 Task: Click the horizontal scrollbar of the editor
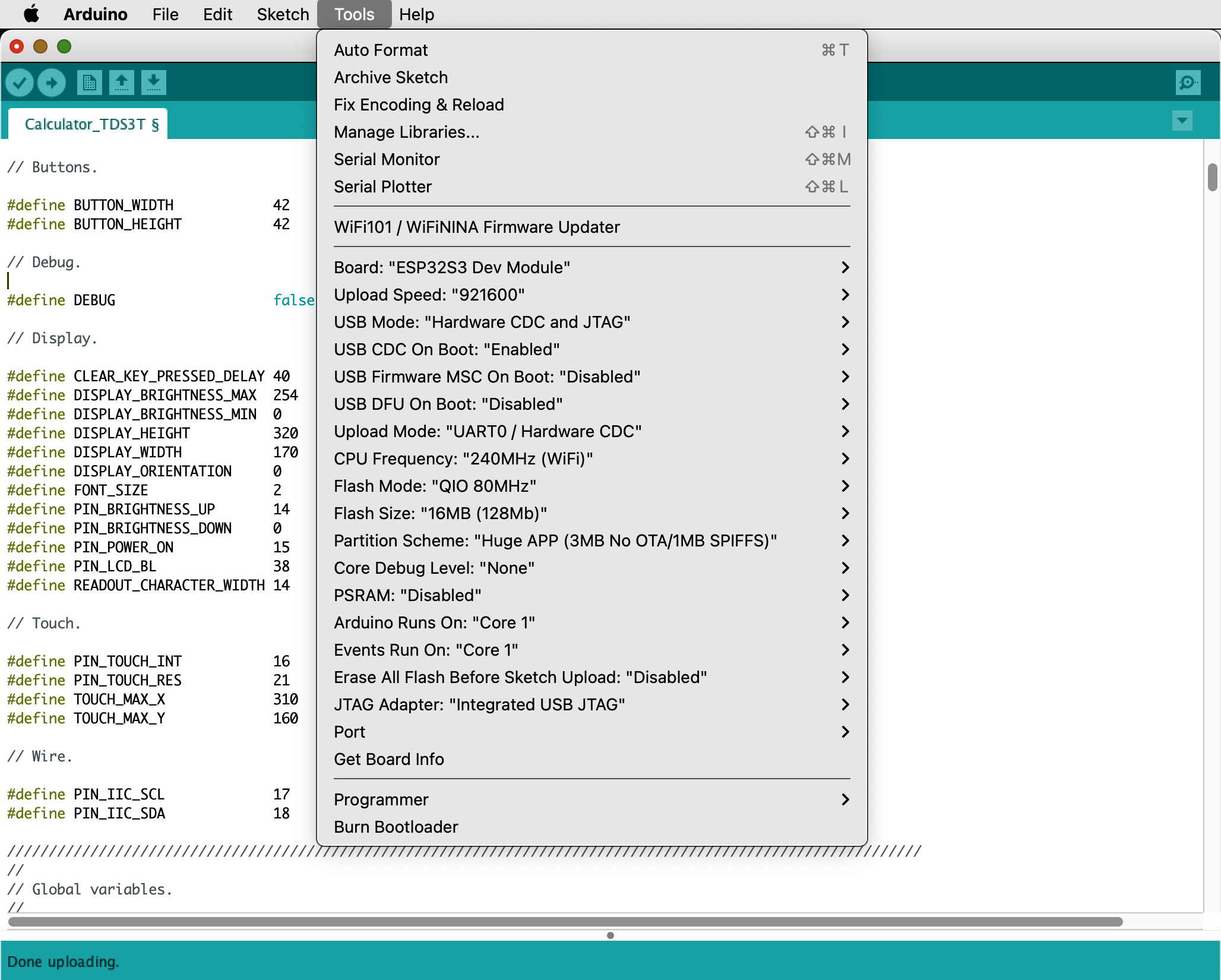click(x=564, y=922)
